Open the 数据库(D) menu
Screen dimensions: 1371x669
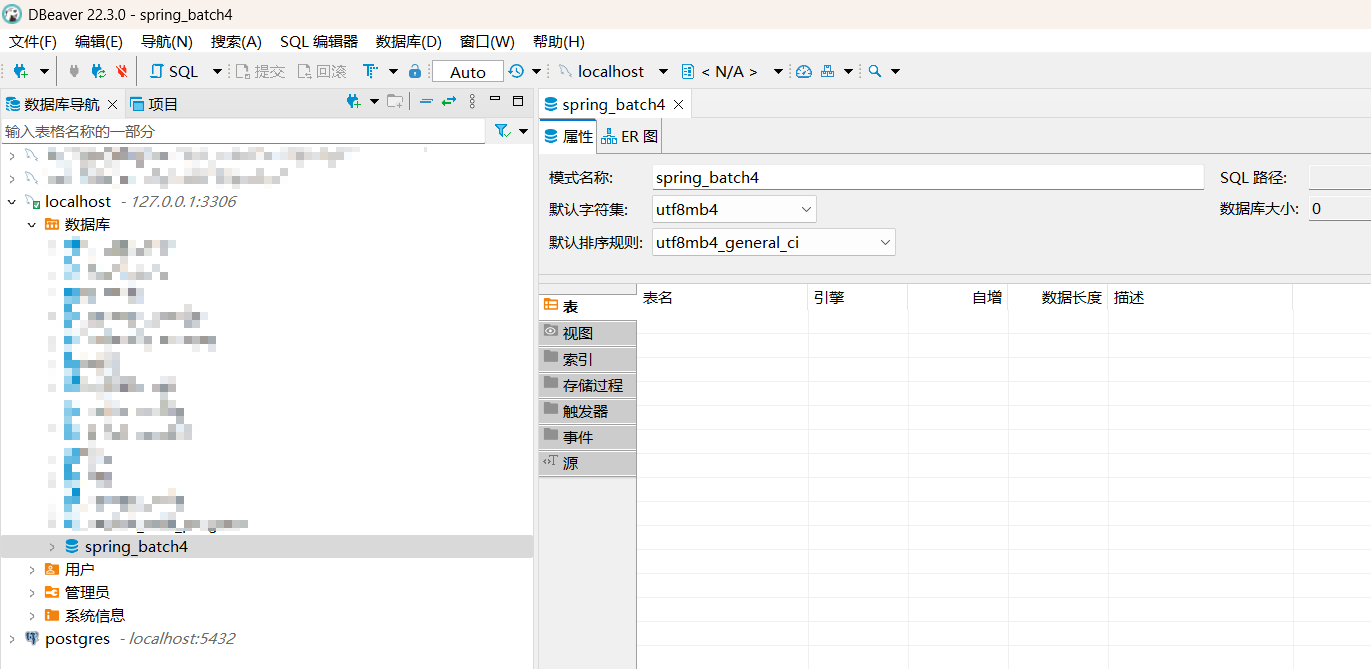tap(409, 42)
